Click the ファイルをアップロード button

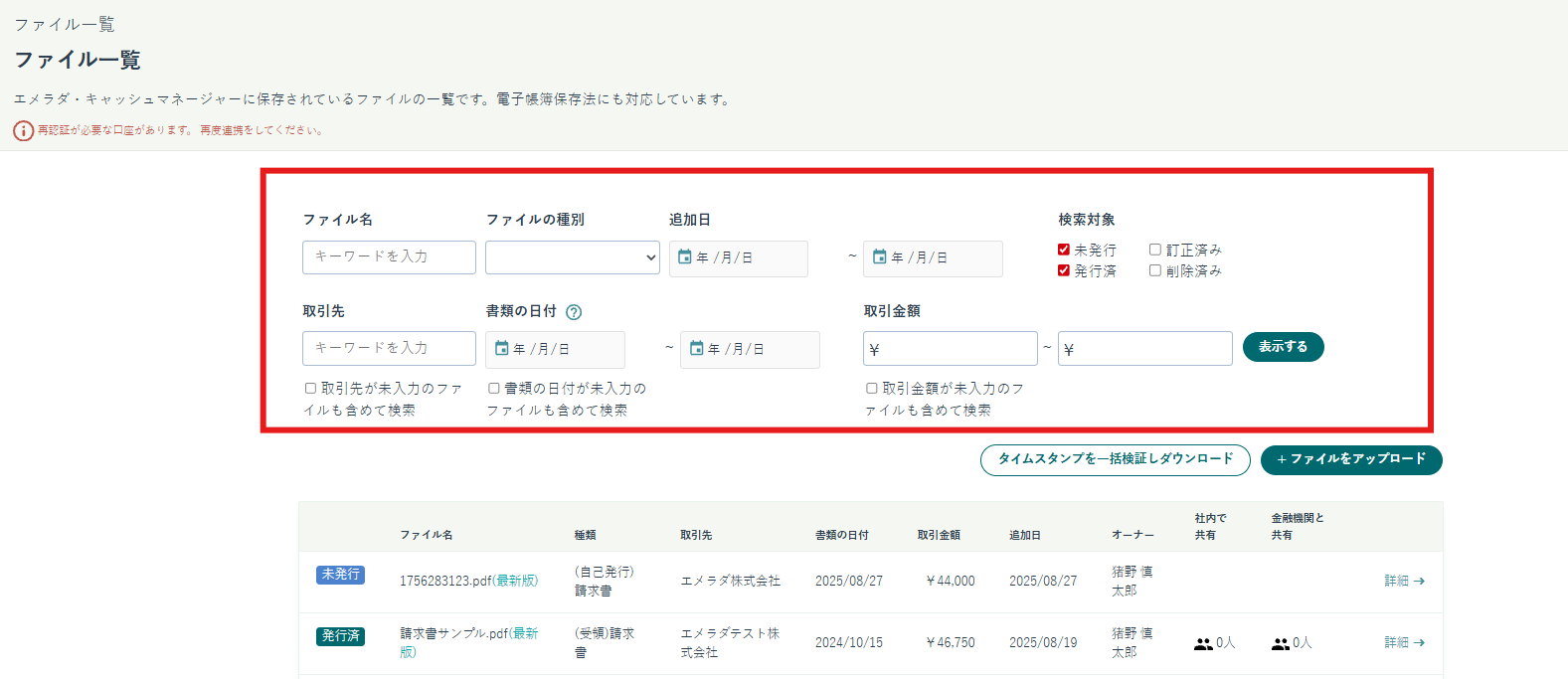click(1351, 460)
